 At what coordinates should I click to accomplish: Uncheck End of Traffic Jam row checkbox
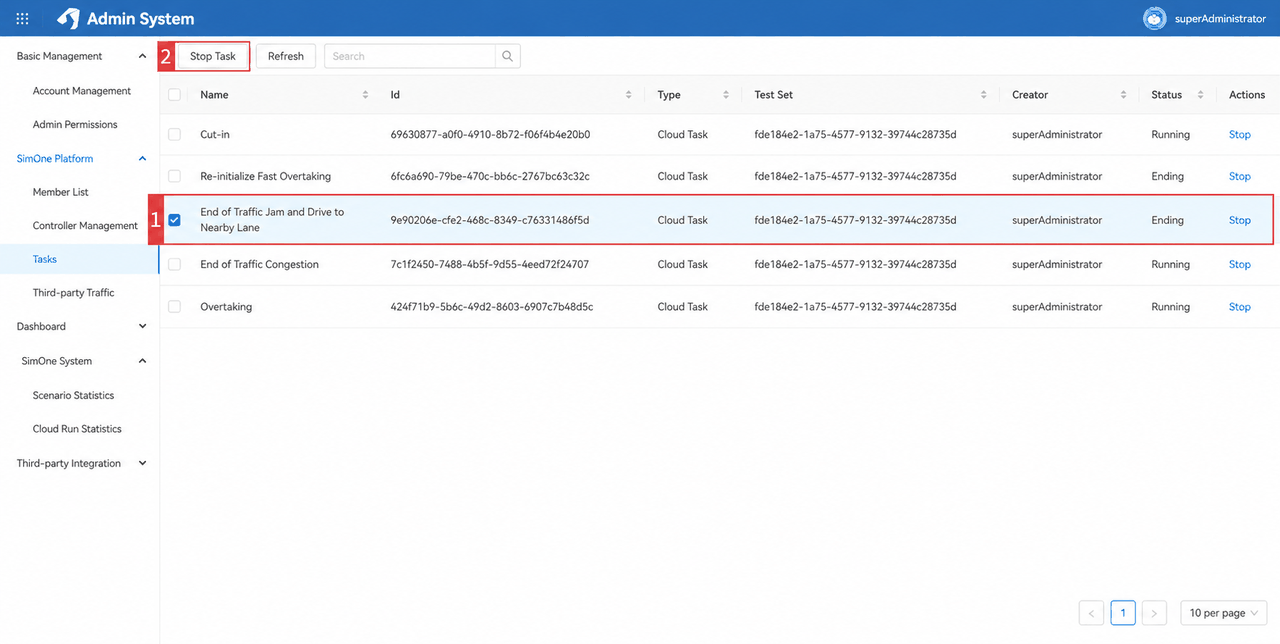tap(175, 220)
